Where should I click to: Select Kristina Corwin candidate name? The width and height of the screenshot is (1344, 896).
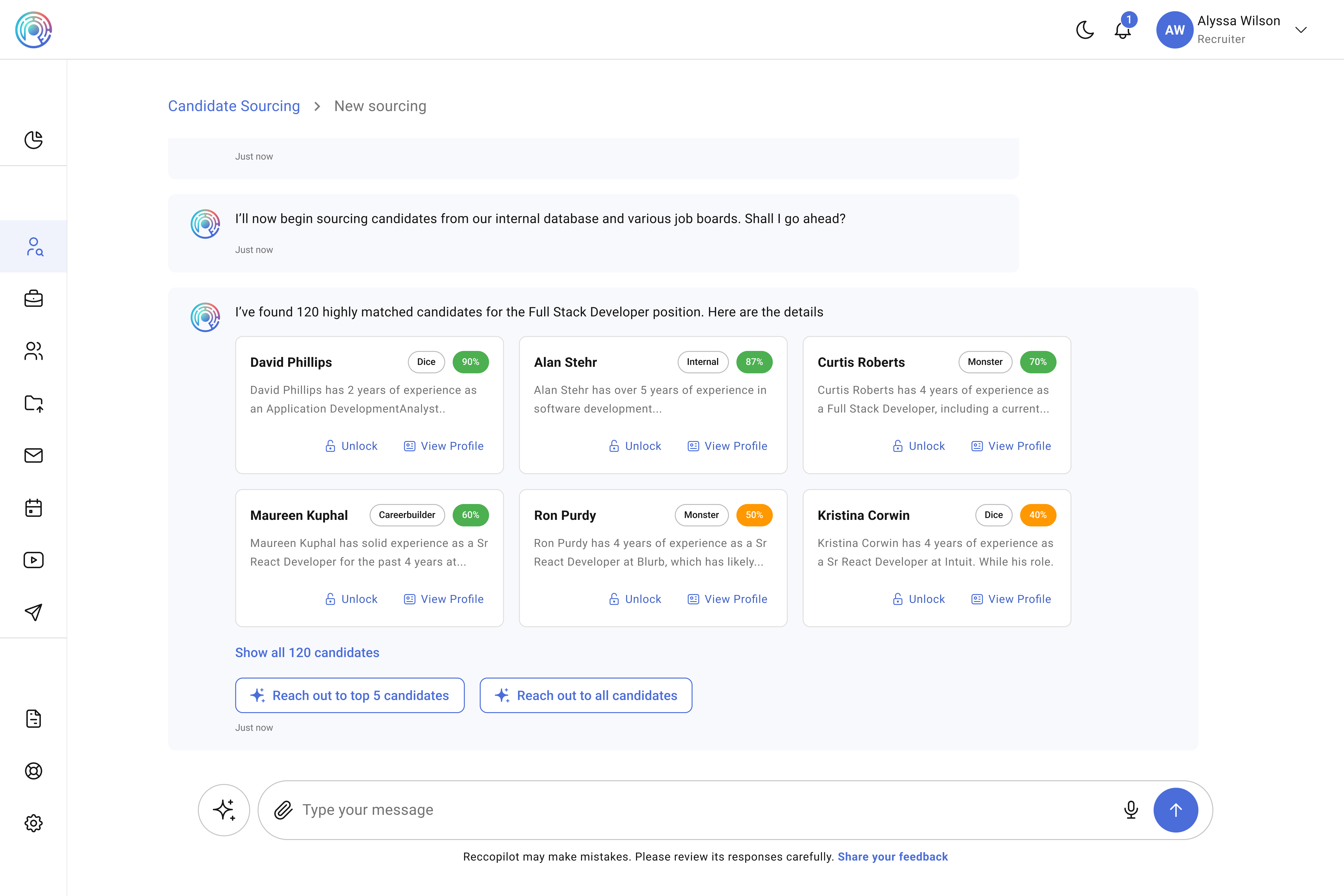click(863, 515)
